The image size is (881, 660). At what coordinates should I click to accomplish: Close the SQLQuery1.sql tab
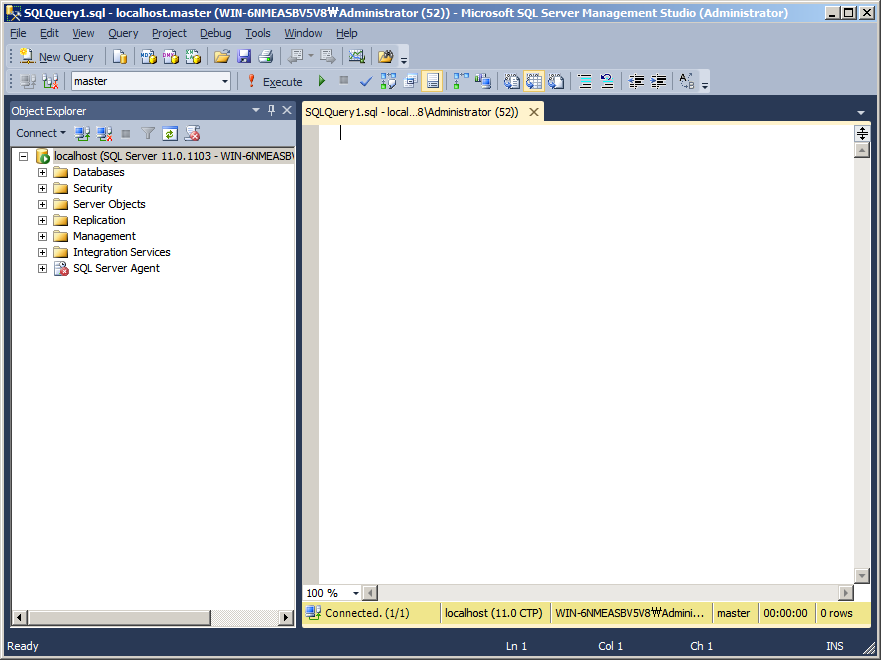[534, 112]
